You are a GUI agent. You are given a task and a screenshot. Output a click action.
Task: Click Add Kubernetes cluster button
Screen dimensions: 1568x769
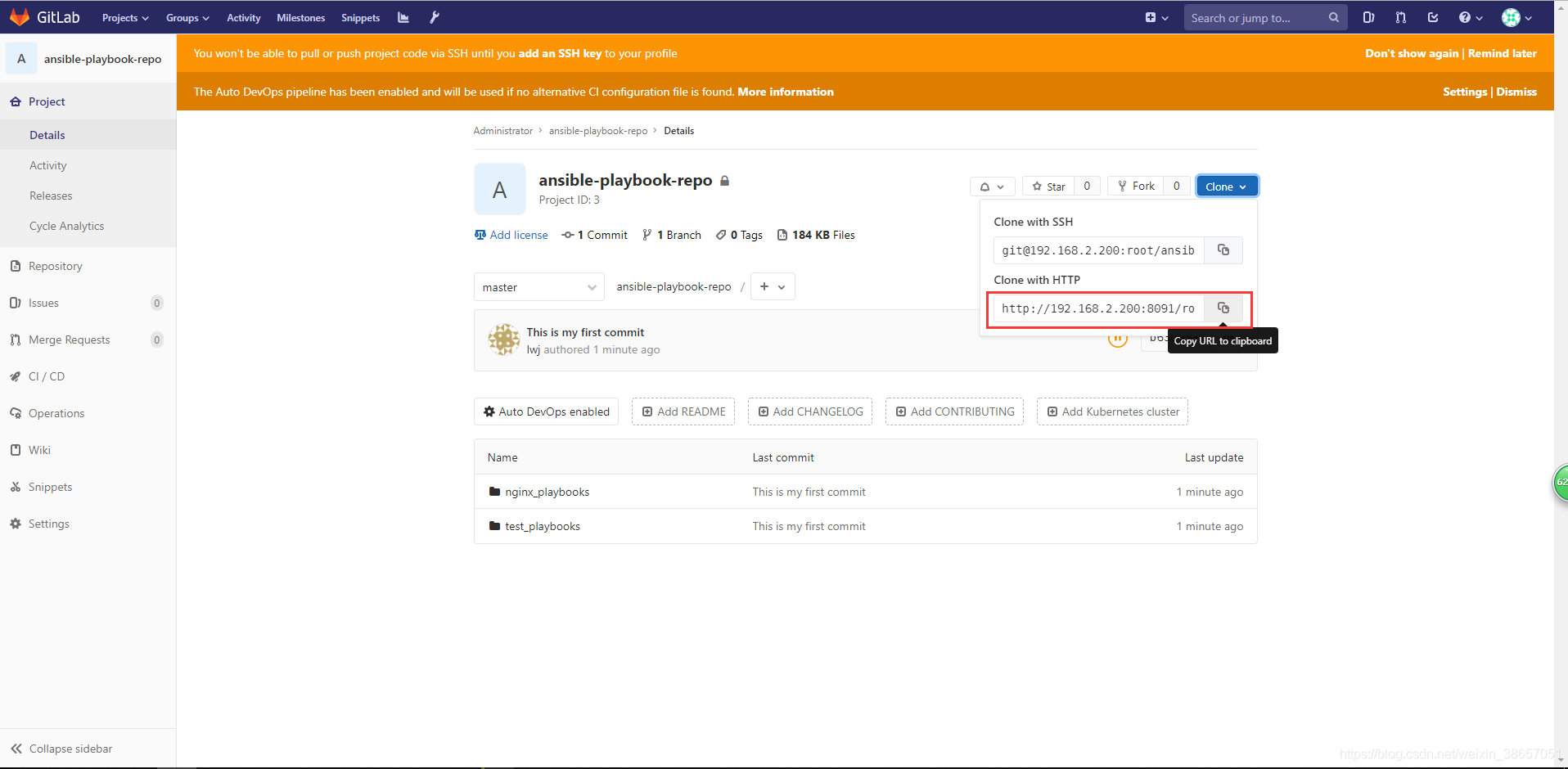pyautogui.click(x=1113, y=411)
